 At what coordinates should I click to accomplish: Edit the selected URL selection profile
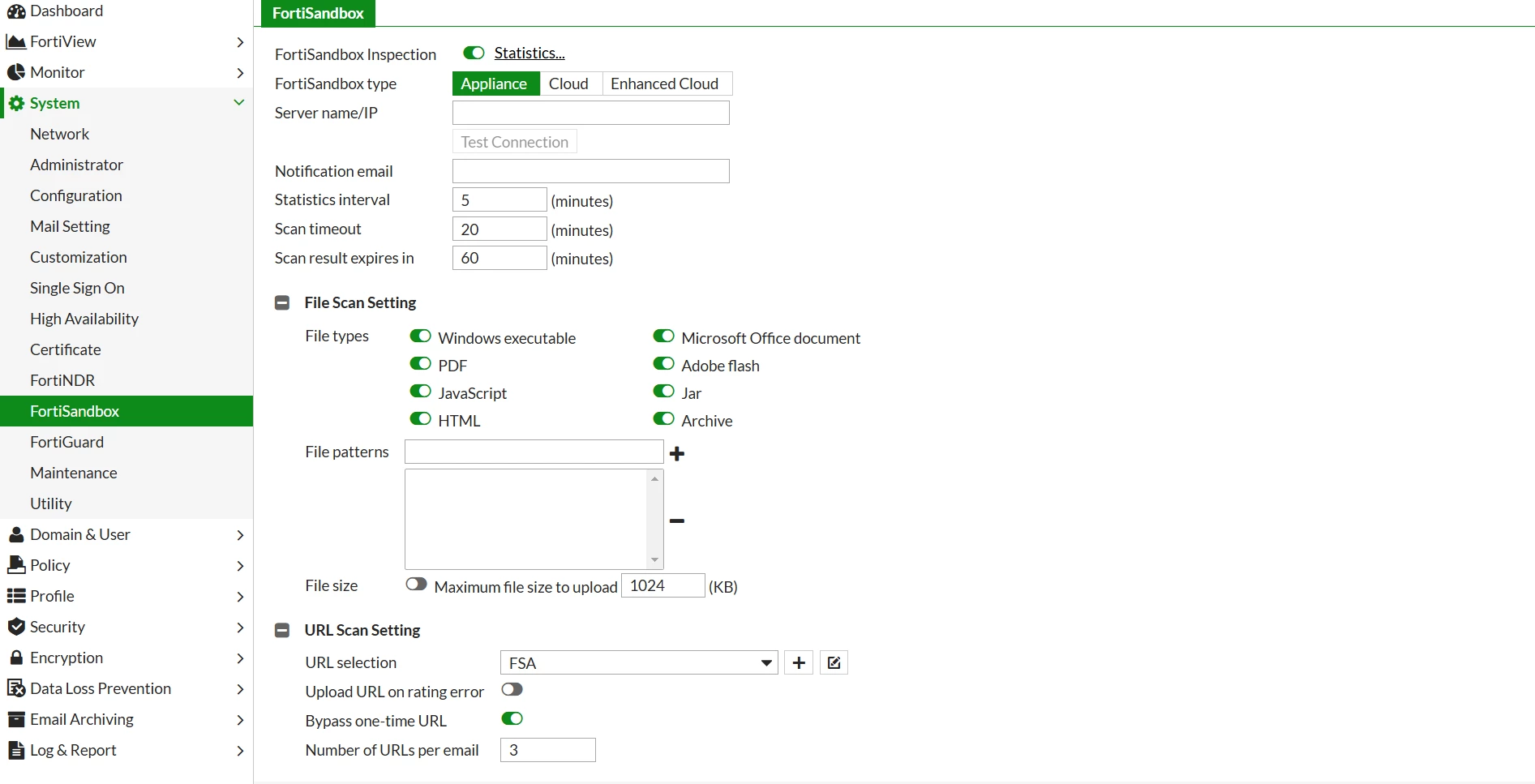pos(834,662)
